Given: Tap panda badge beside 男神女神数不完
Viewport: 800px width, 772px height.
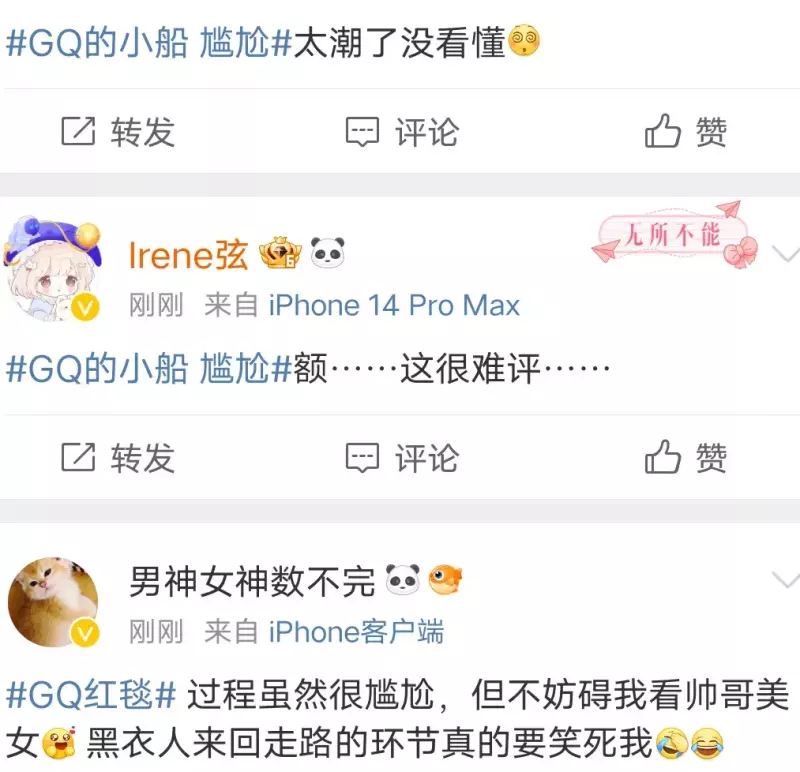Looking at the screenshot, I should [403, 579].
